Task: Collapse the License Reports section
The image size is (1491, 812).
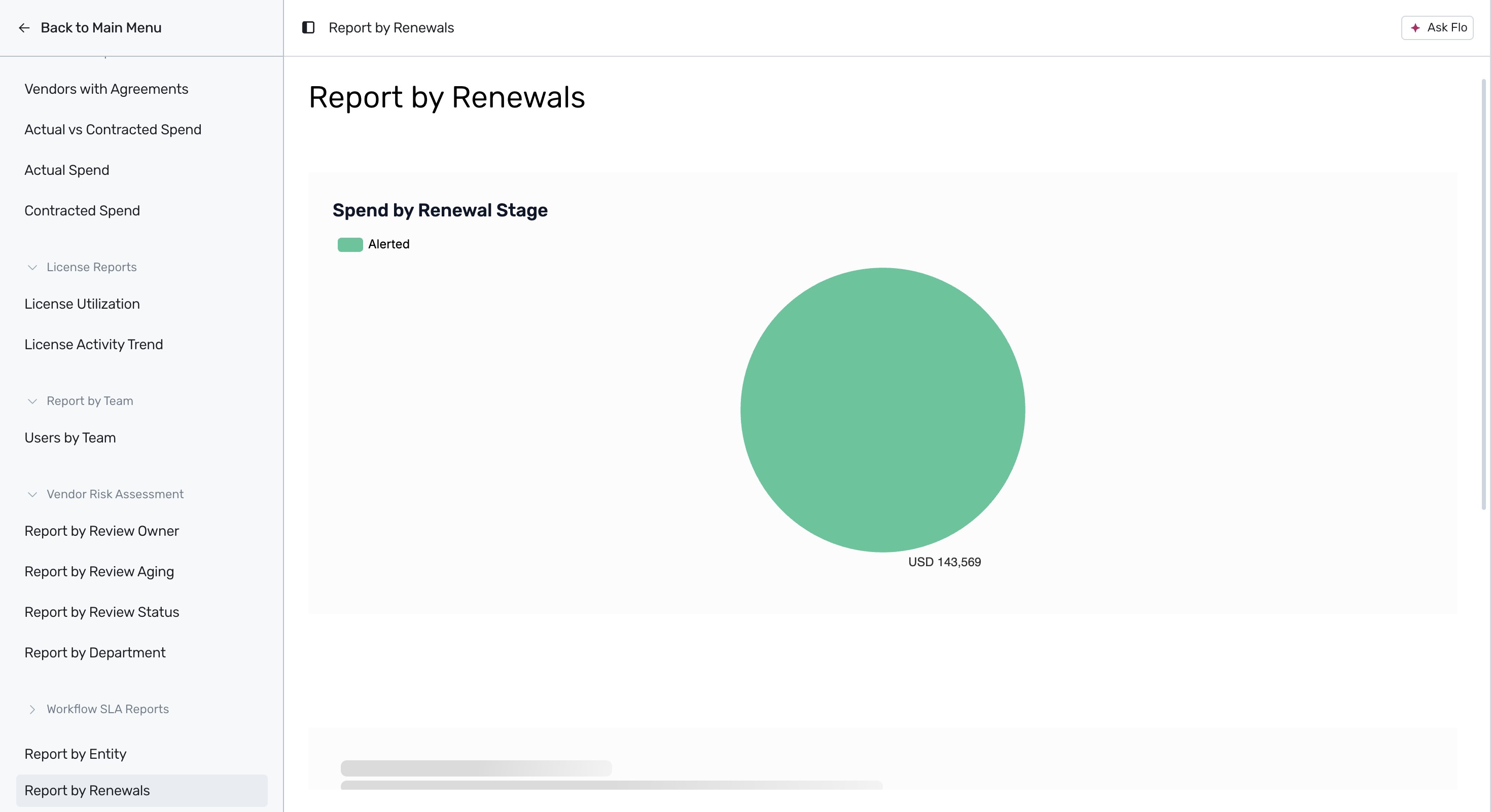Action: click(x=91, y=267)
